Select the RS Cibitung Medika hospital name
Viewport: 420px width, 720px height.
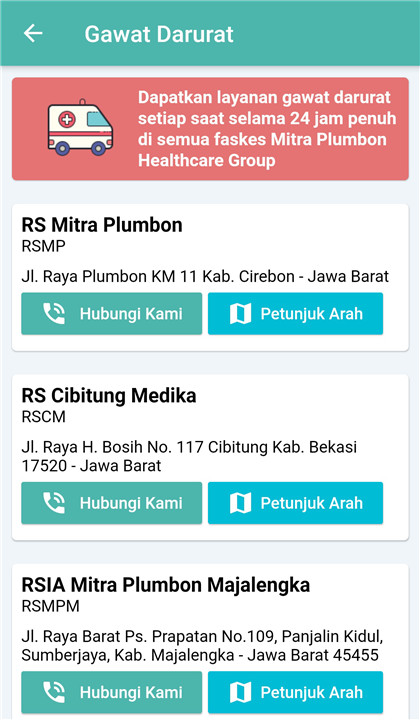click(109, 395)
